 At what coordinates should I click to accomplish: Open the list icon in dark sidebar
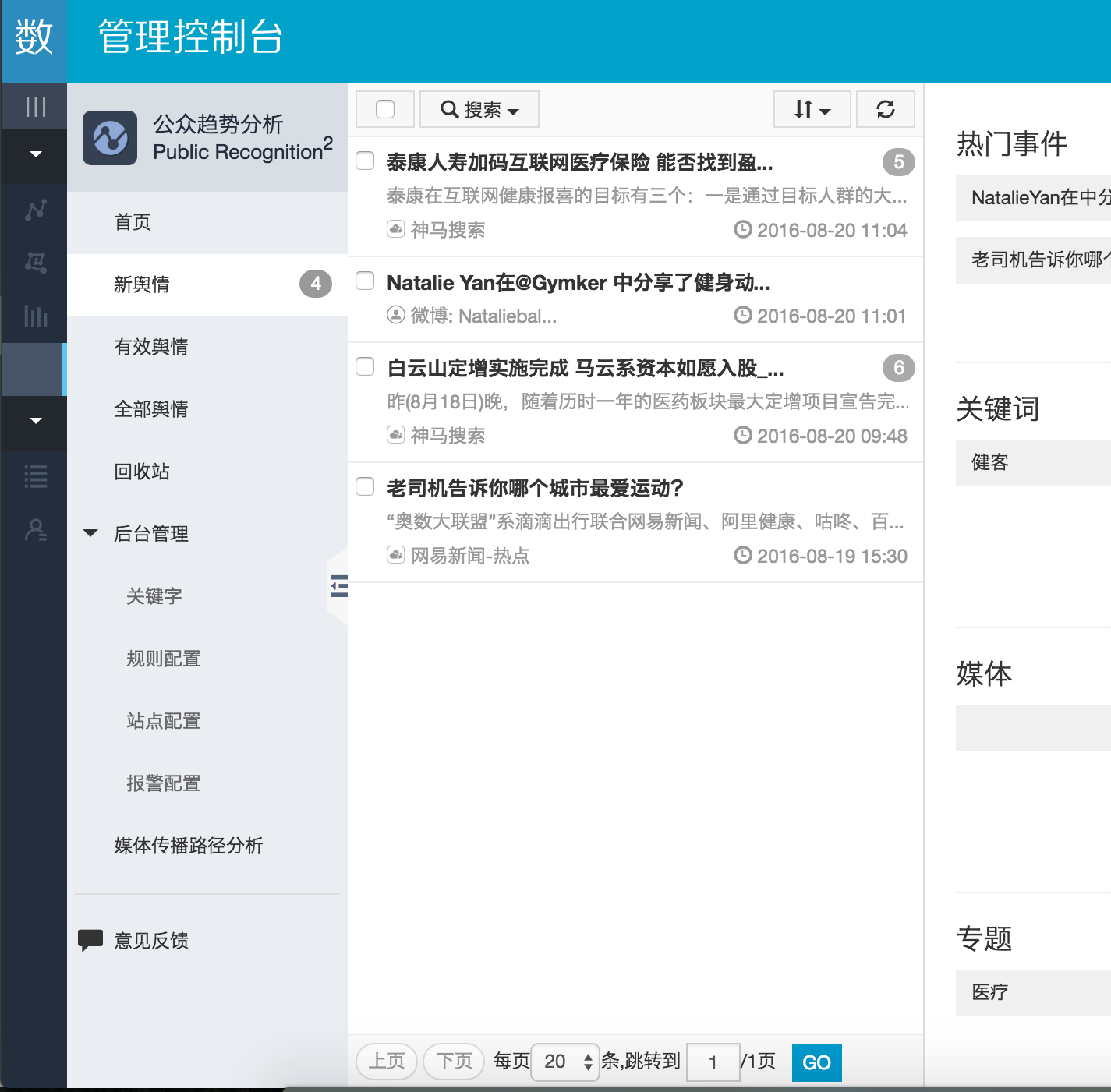coord(36,476)
